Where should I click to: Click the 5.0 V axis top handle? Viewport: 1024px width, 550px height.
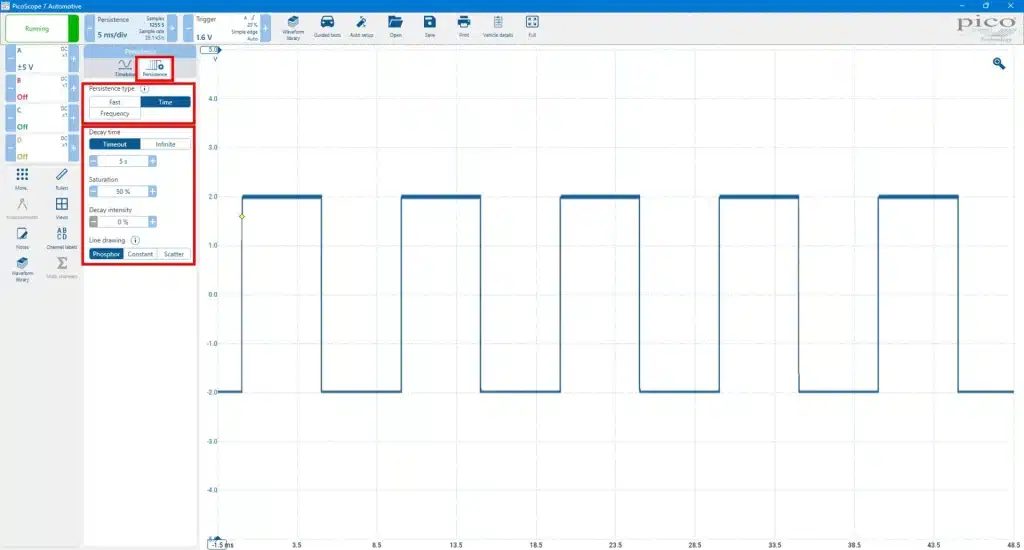click(212, 50)
